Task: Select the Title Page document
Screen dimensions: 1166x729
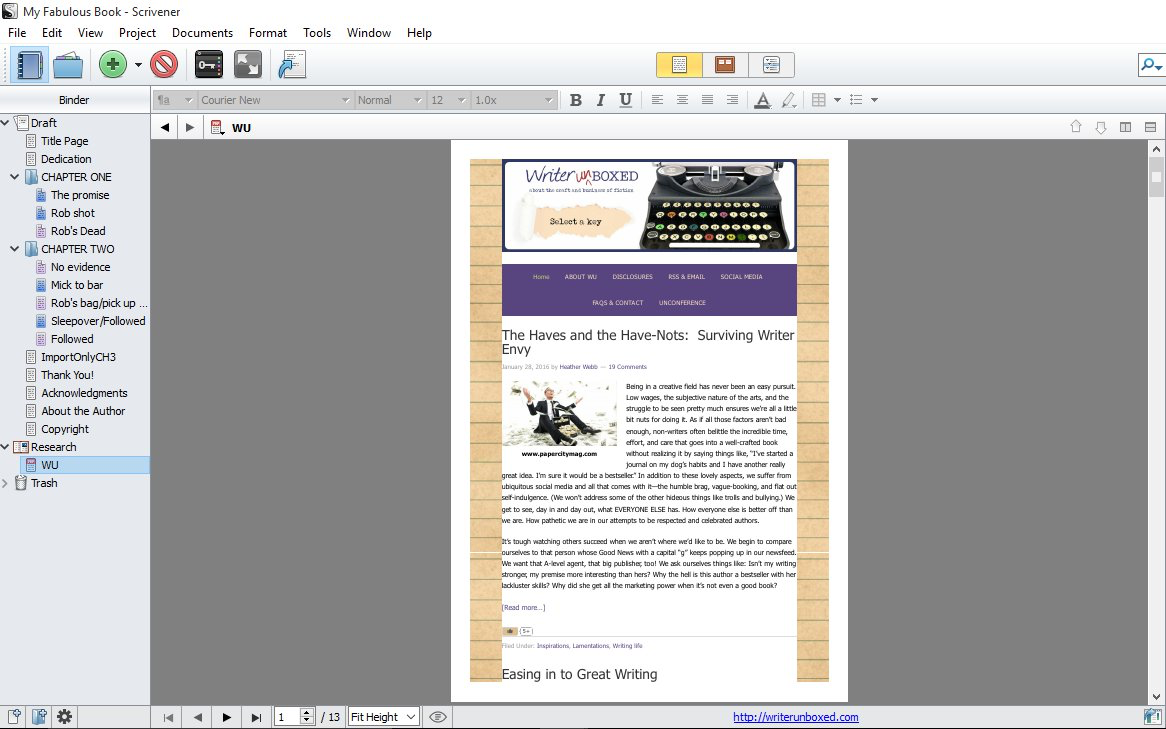Action: point(65,141)
